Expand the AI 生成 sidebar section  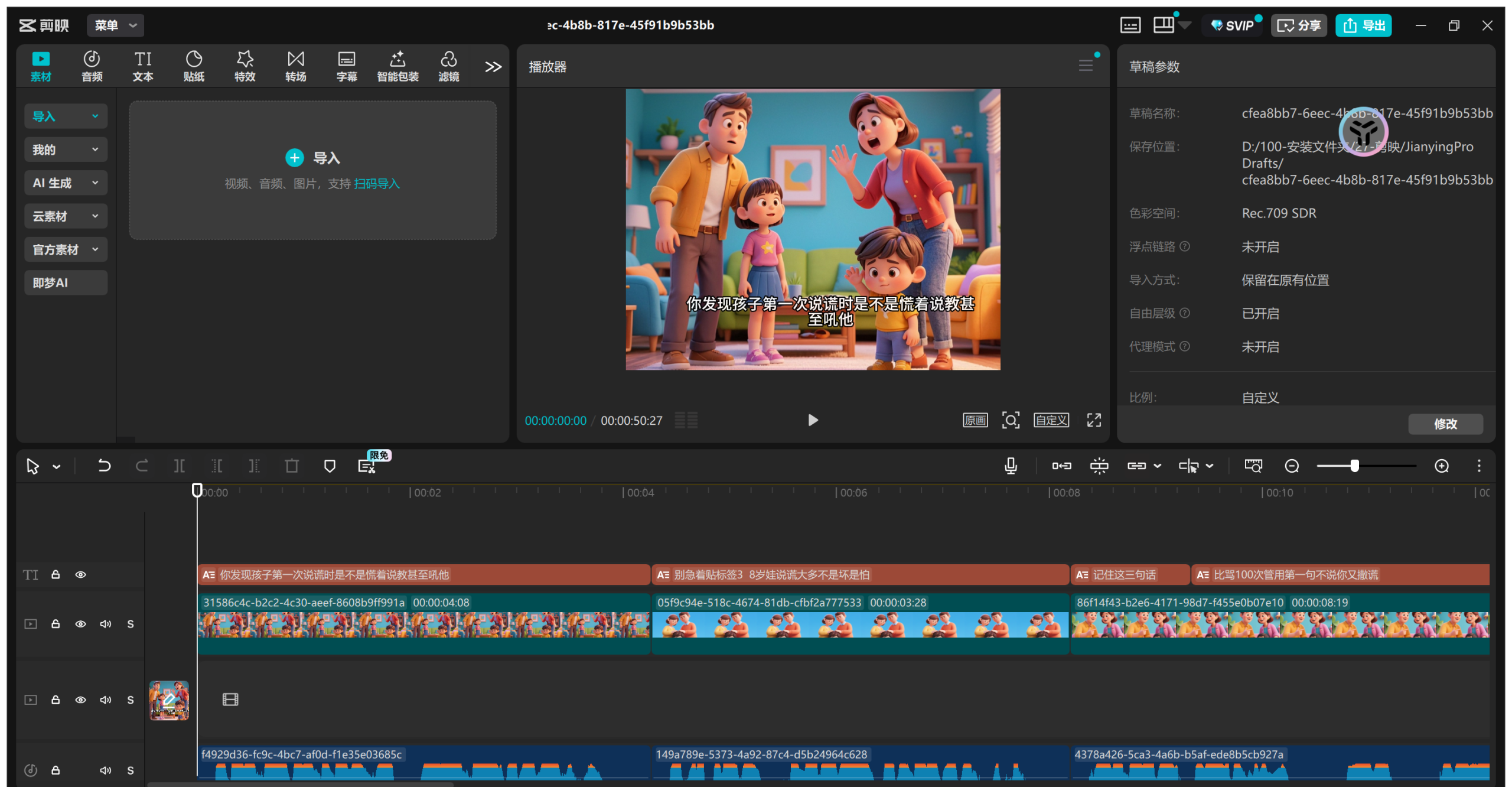66,183
